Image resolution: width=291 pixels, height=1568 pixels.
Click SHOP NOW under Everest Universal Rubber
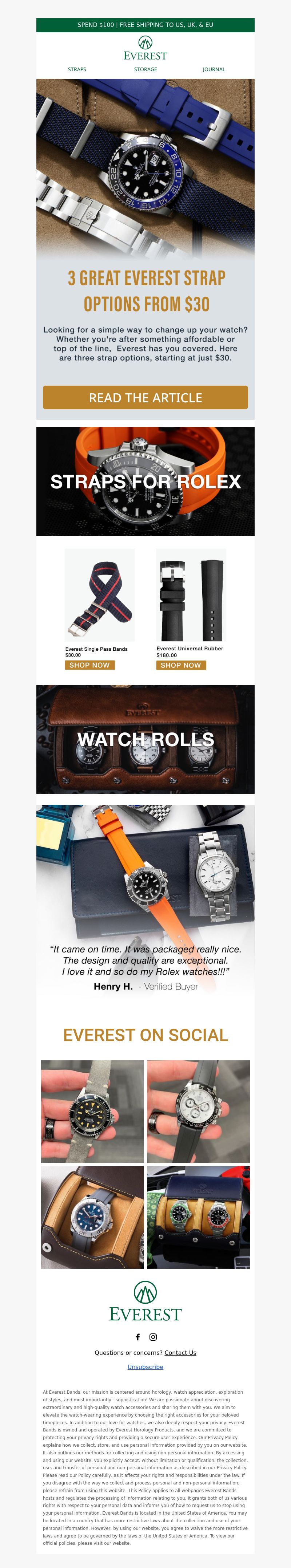(x=181, y=665)
